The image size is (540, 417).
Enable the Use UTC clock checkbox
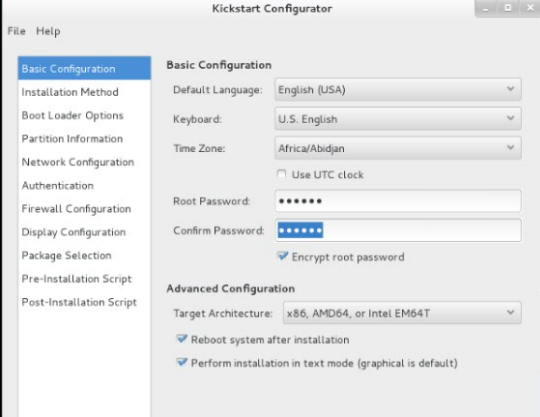(x=282, y=174)
